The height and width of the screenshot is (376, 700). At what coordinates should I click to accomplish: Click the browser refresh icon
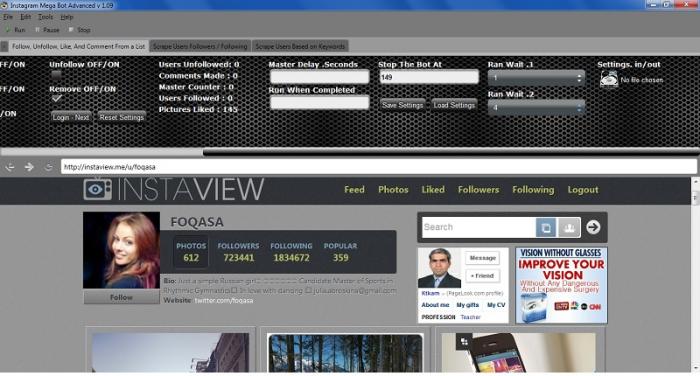click(49, 167)
